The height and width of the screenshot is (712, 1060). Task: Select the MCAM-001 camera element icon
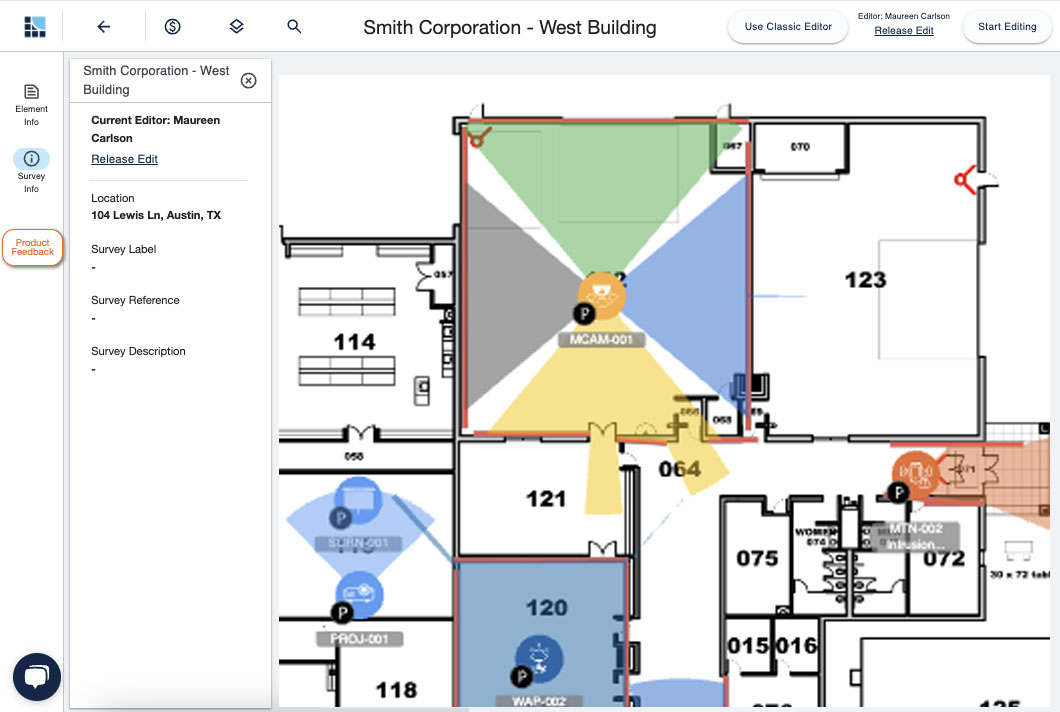coord(602,295)
